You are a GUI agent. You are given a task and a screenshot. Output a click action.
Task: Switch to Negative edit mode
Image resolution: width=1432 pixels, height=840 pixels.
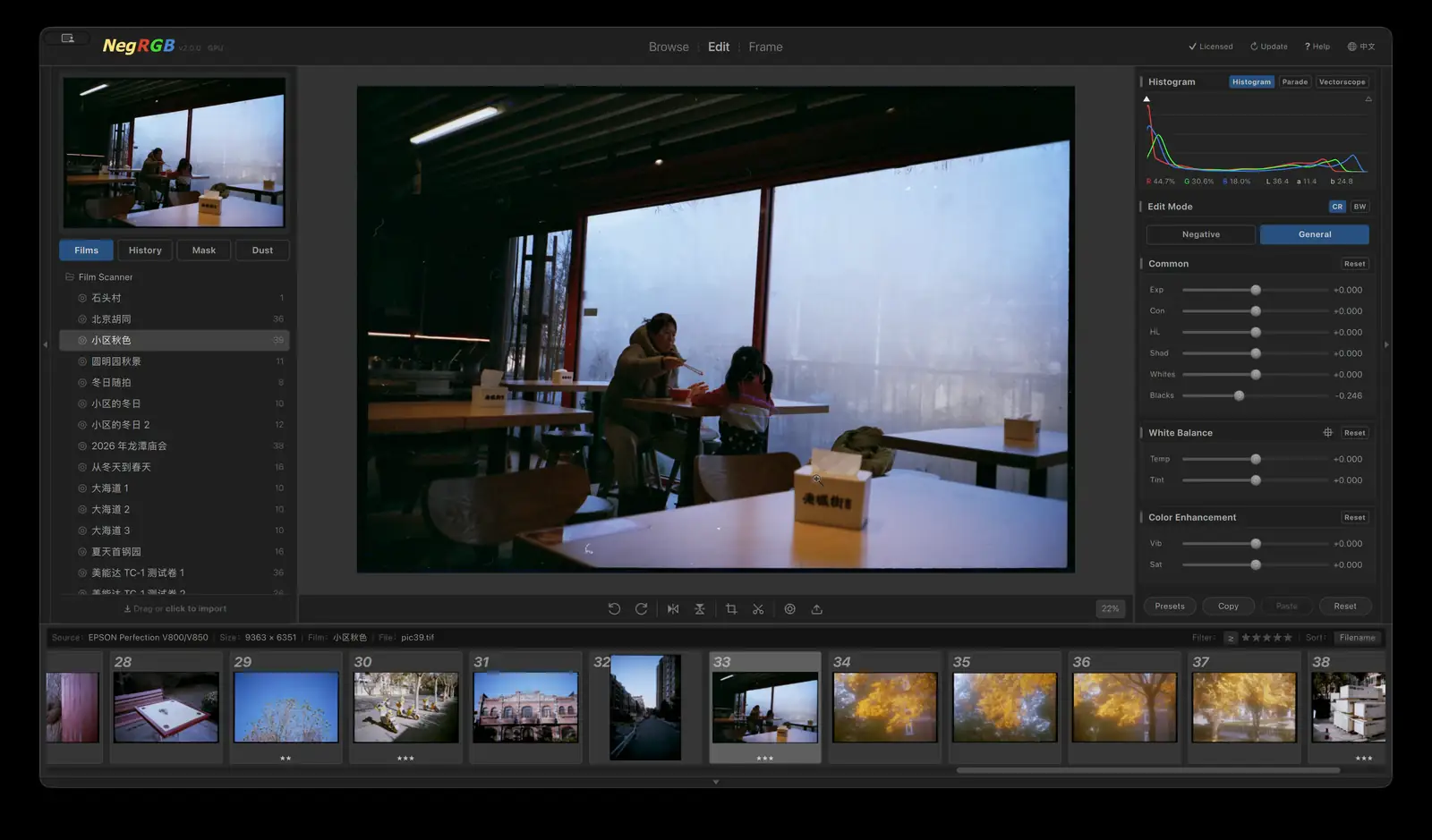click(x=1201, y=234)
